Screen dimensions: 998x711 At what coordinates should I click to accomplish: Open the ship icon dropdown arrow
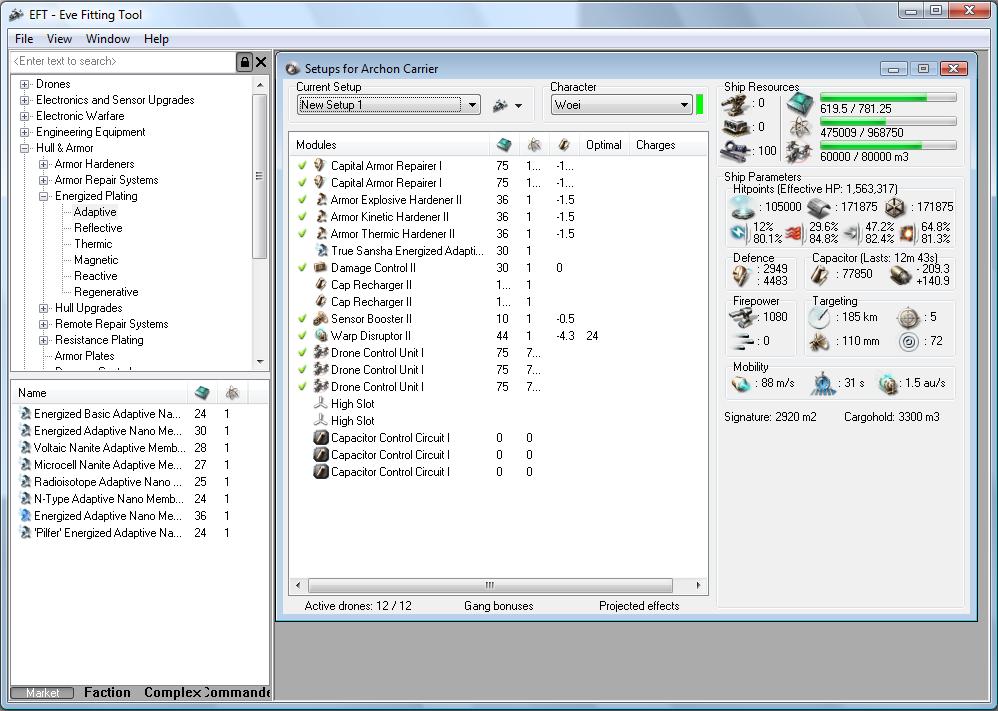pos(519,106)
